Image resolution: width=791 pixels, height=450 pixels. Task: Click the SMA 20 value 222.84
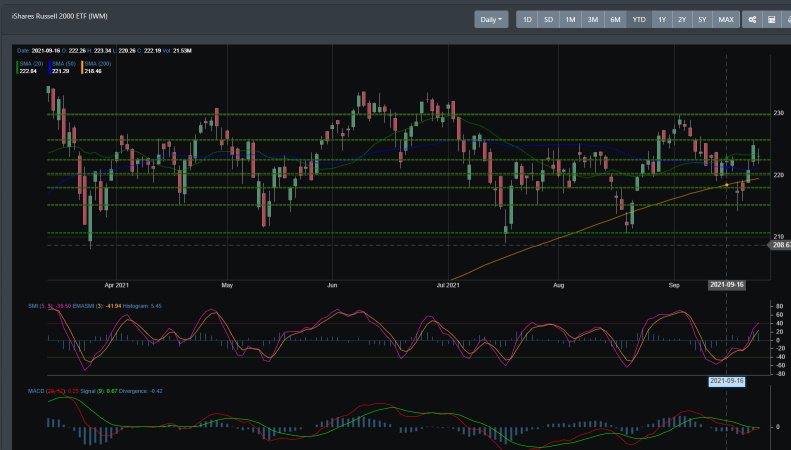pyautogui.click(x=28, y=71)
